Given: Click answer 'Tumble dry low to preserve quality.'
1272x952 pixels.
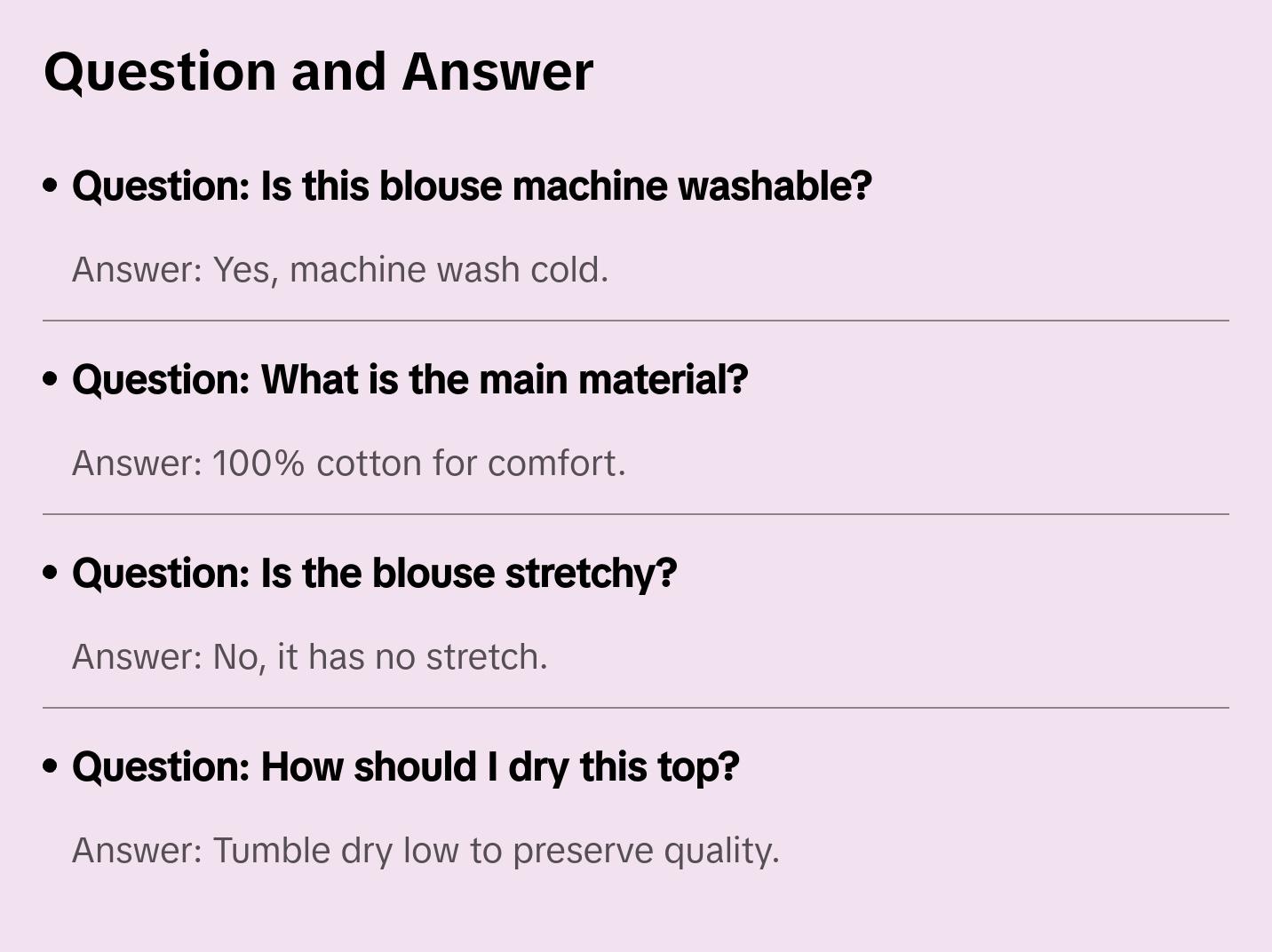Looking at the screenshot, I should tap(425, 851).
